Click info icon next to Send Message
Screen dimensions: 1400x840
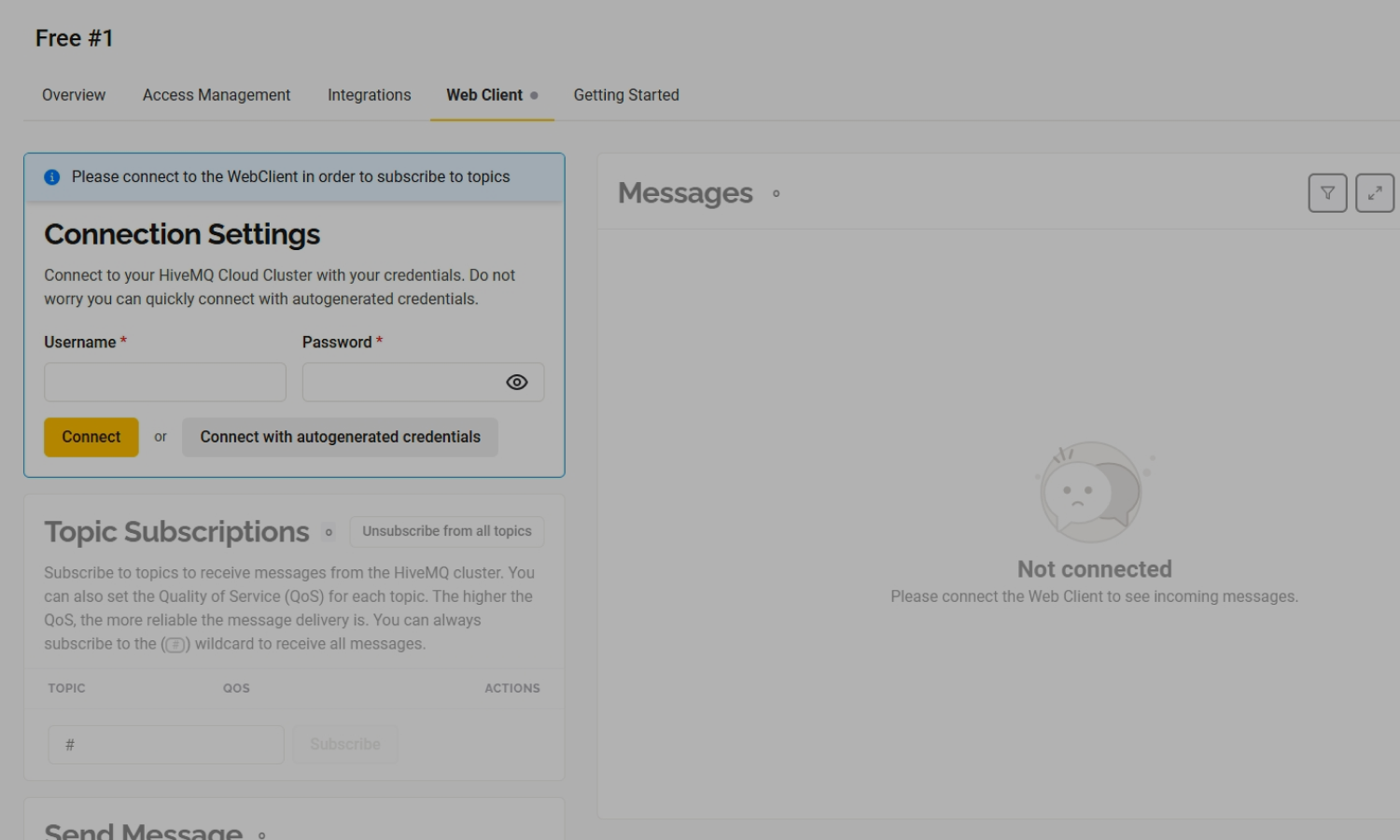click(262, 834)
